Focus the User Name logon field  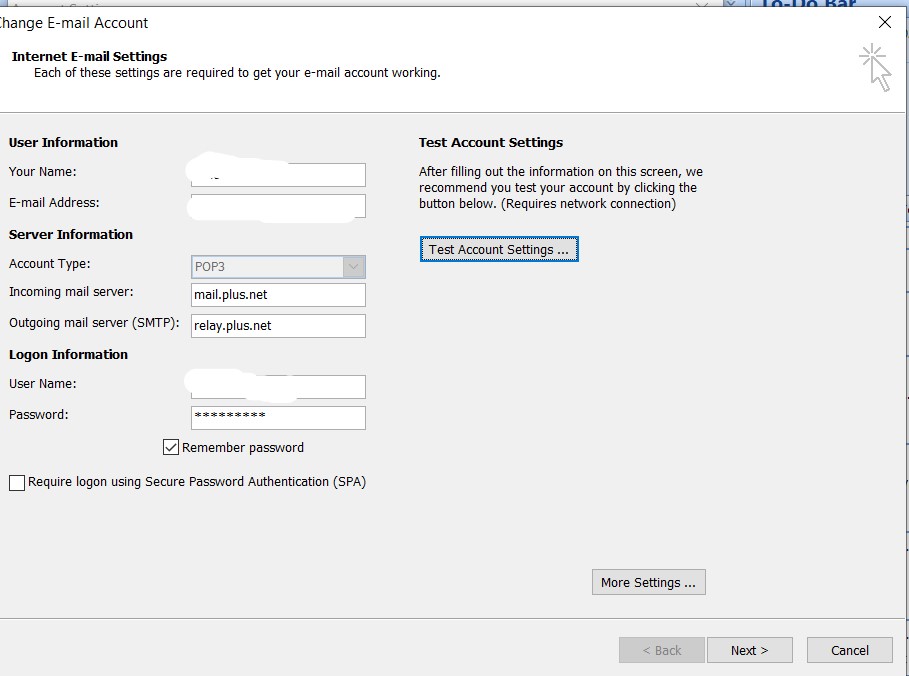tap(278, 387)
